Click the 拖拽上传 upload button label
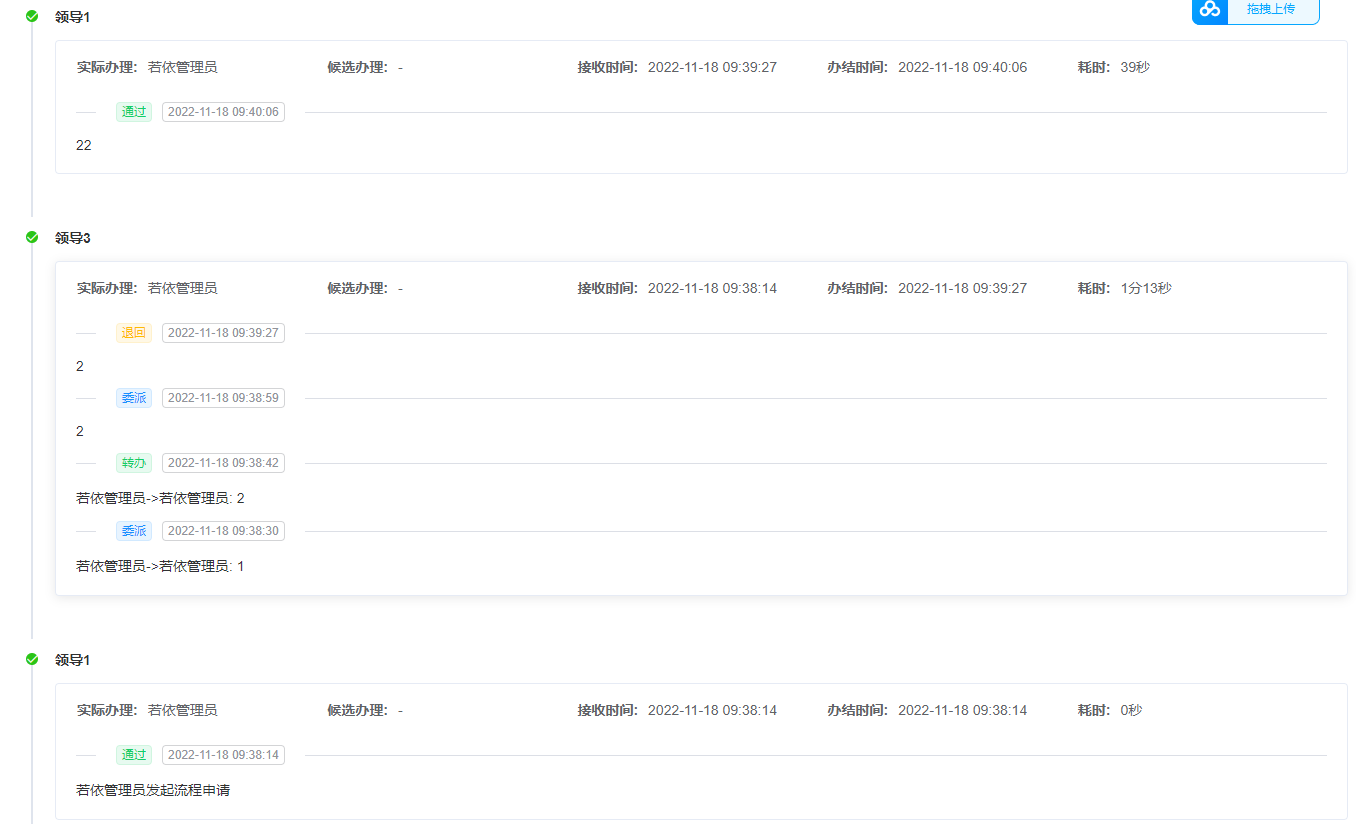The image size is (1356, 824). point(1271,9)
